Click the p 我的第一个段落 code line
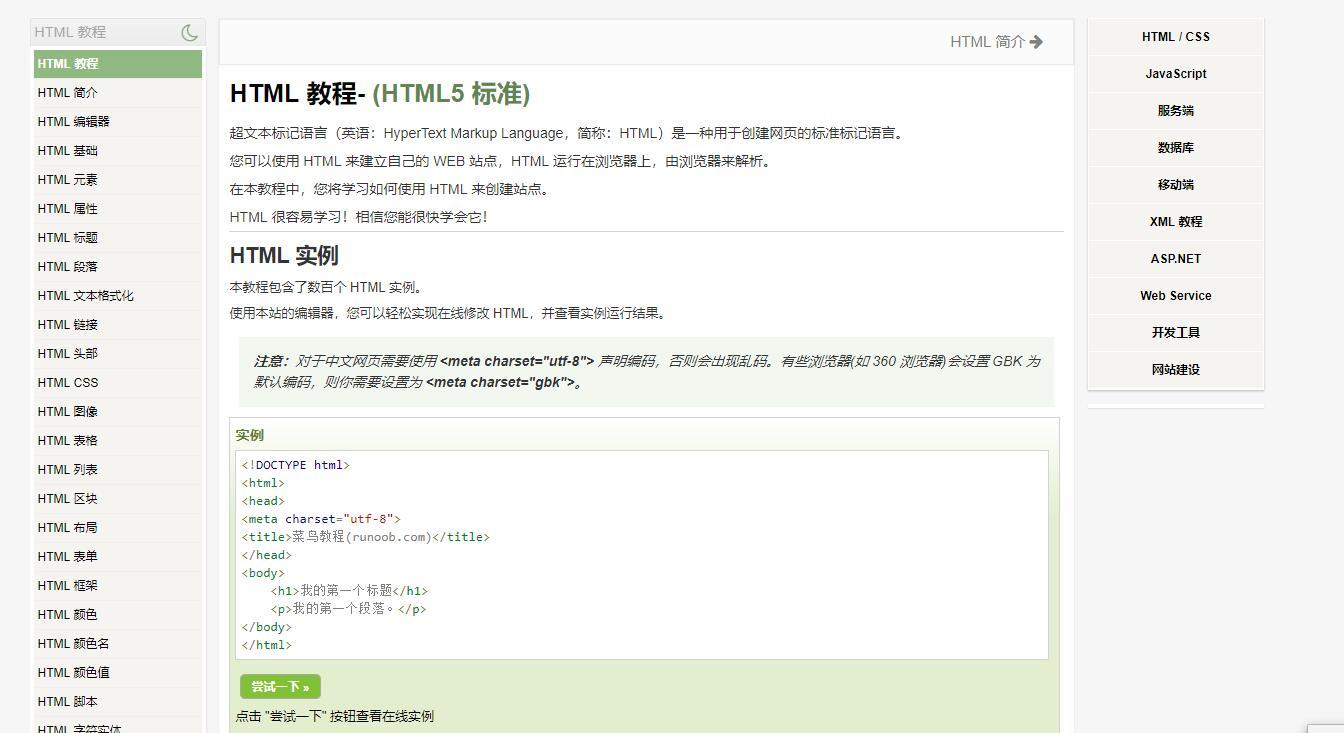The height and width of the screenshot is (733, 1344). (348, 609)
